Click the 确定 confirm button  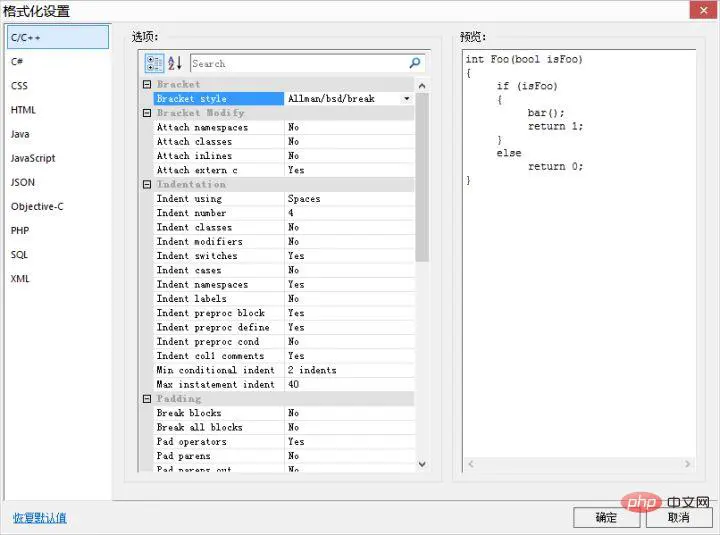point(606,518)
